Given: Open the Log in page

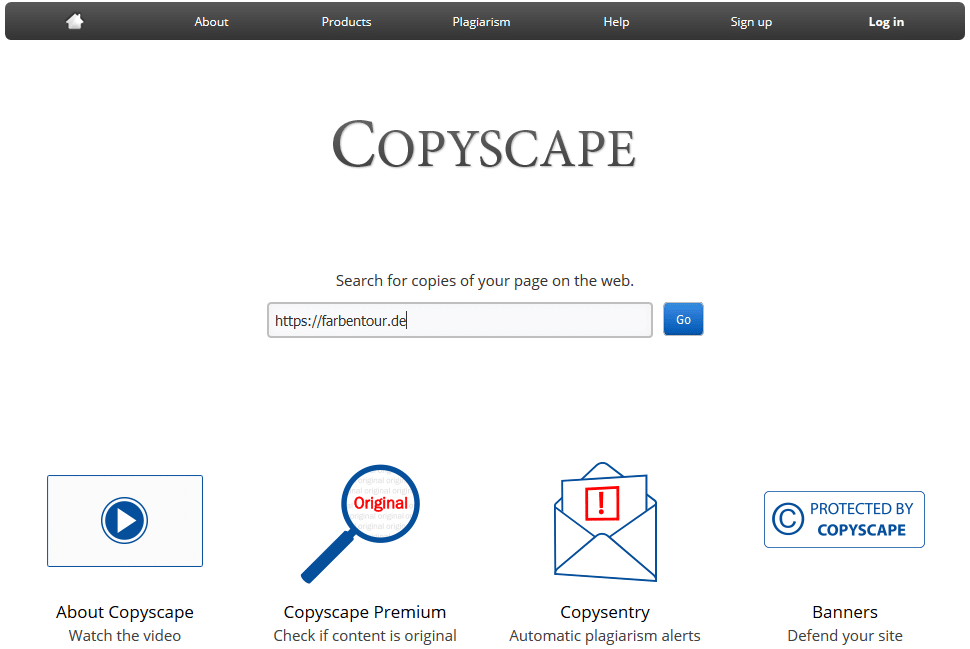Looking at the screenshot, I should pos(886,22).
